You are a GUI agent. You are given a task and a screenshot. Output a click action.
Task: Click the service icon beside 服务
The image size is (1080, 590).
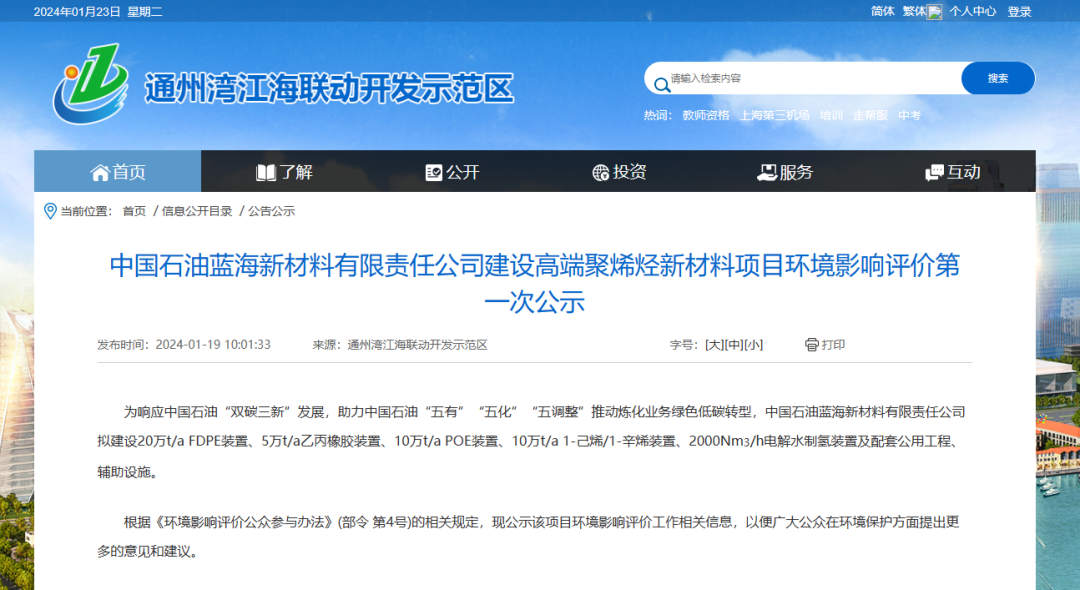tap(767, 172)
